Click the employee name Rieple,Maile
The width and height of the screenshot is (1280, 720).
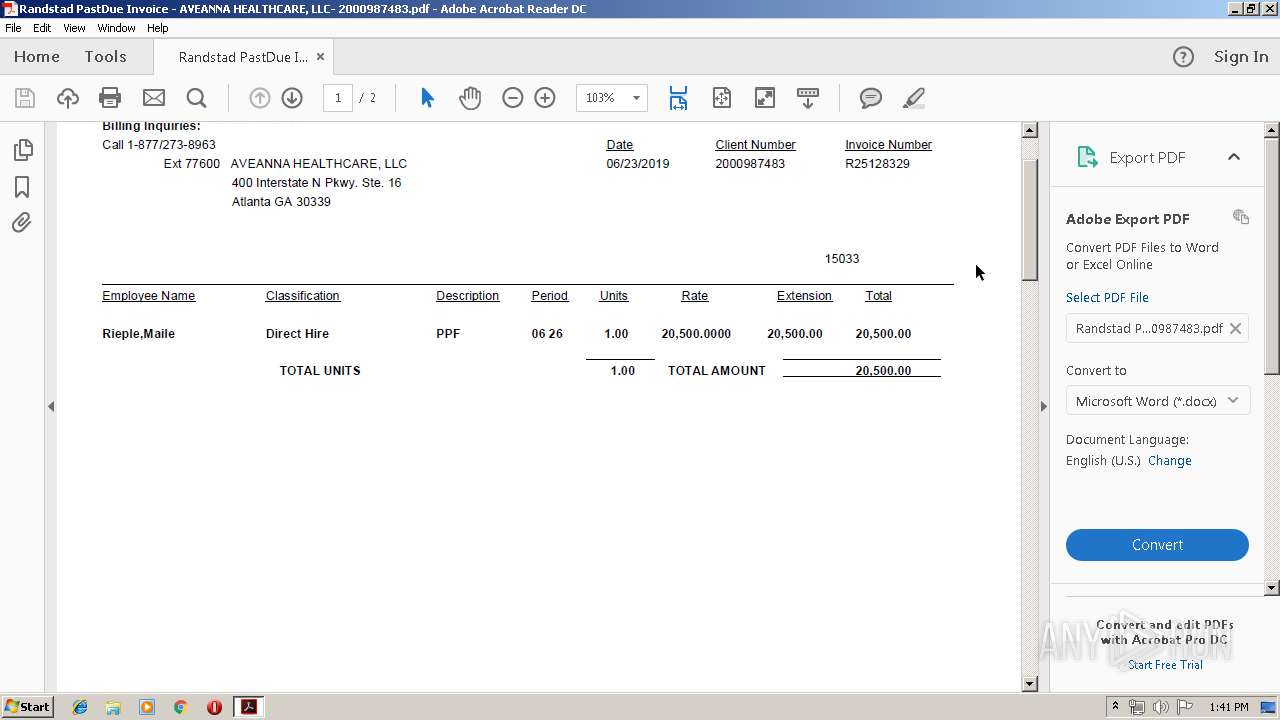138,334
